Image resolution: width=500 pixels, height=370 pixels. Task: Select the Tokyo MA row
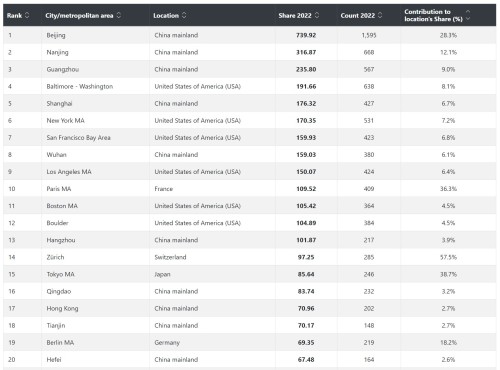(x=249, y=274)
